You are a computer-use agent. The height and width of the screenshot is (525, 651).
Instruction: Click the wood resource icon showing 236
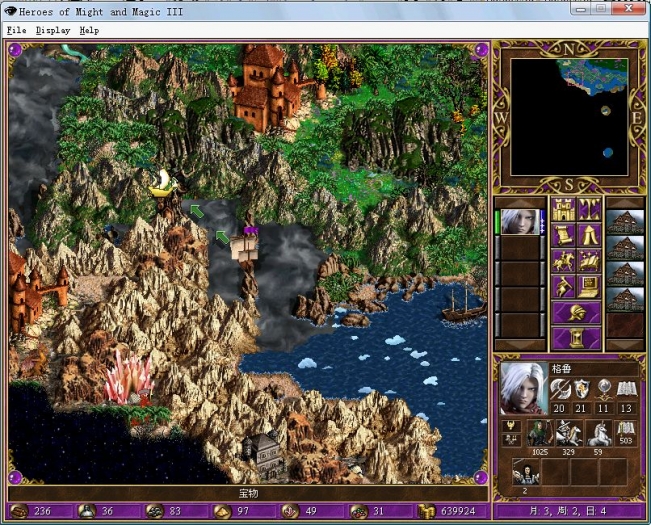pos(19,511)
